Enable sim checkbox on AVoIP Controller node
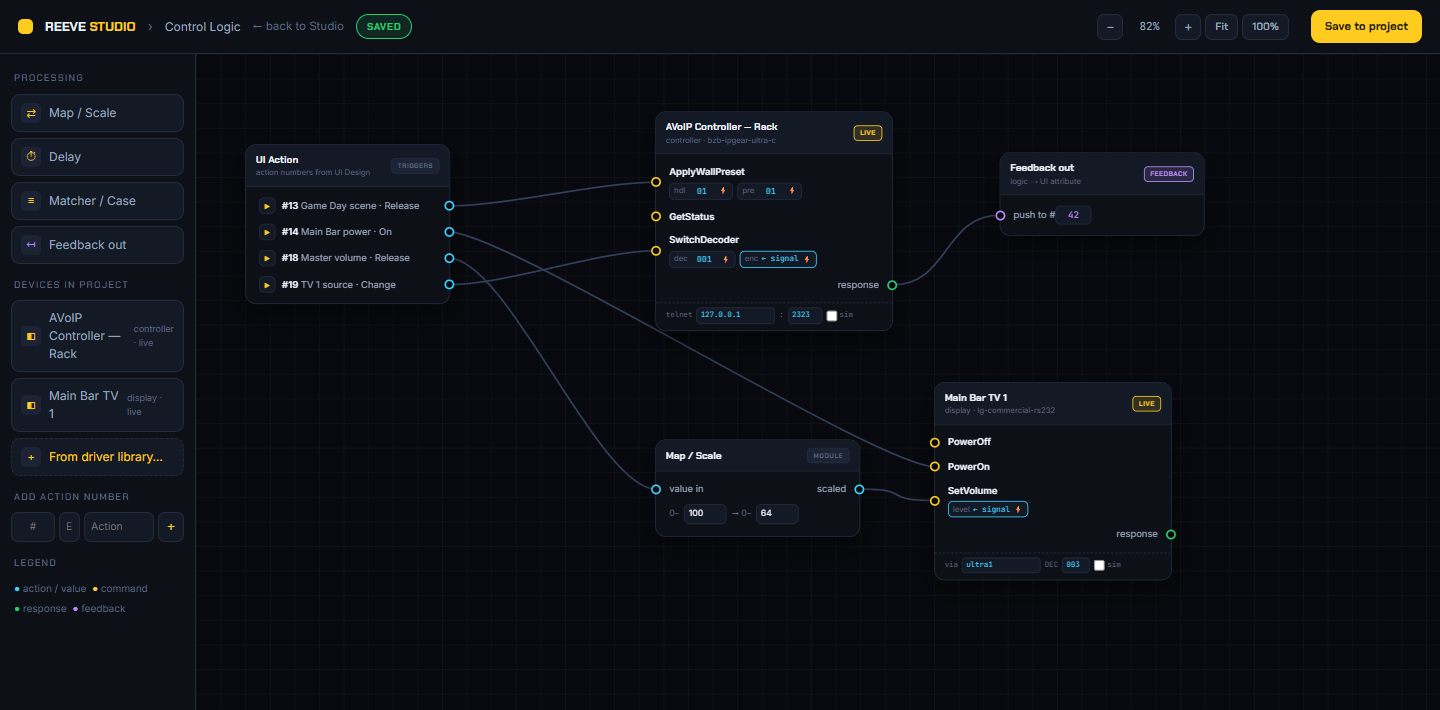Screen dimensions: 1440x710 pyautogui.click(x=832, y=316)
